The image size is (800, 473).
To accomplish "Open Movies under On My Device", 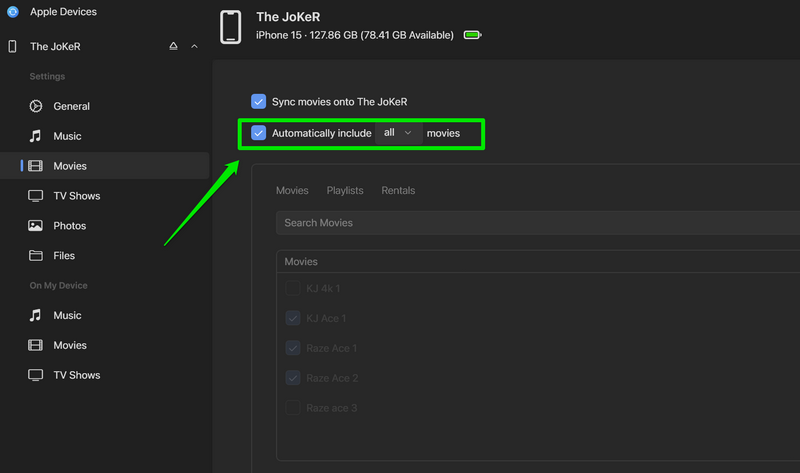I will click(70, 345).
